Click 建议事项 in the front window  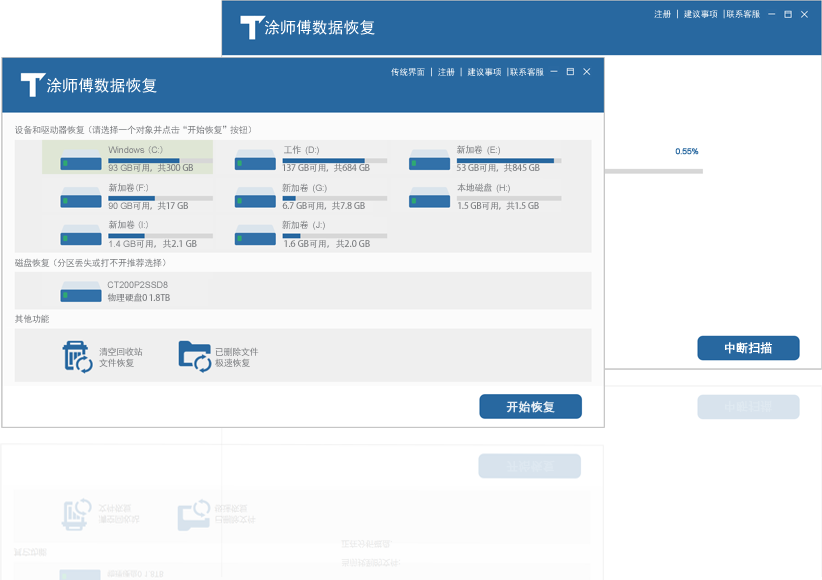(483, 72)
